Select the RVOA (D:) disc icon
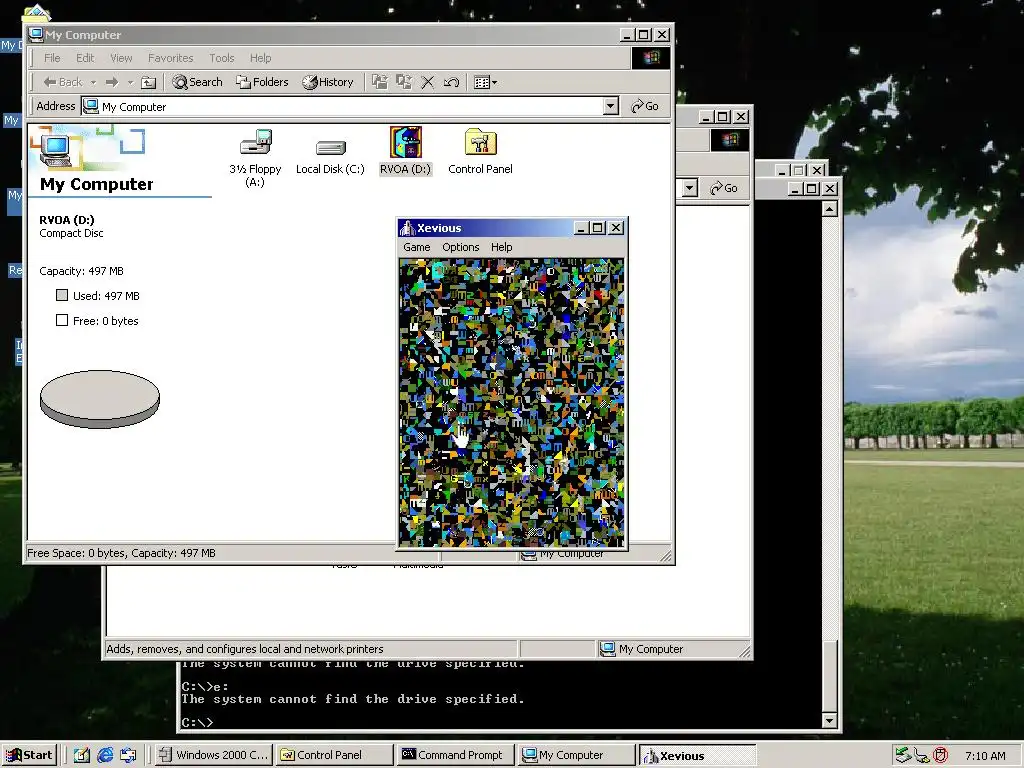Image resolution: width=1024 pixels, height=768 pixels. 406,142
